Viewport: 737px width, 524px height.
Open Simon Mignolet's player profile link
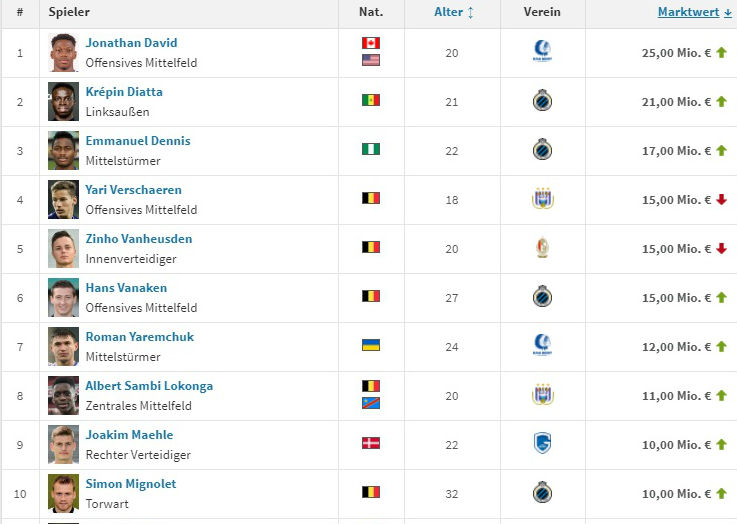[x=129, y=484]
